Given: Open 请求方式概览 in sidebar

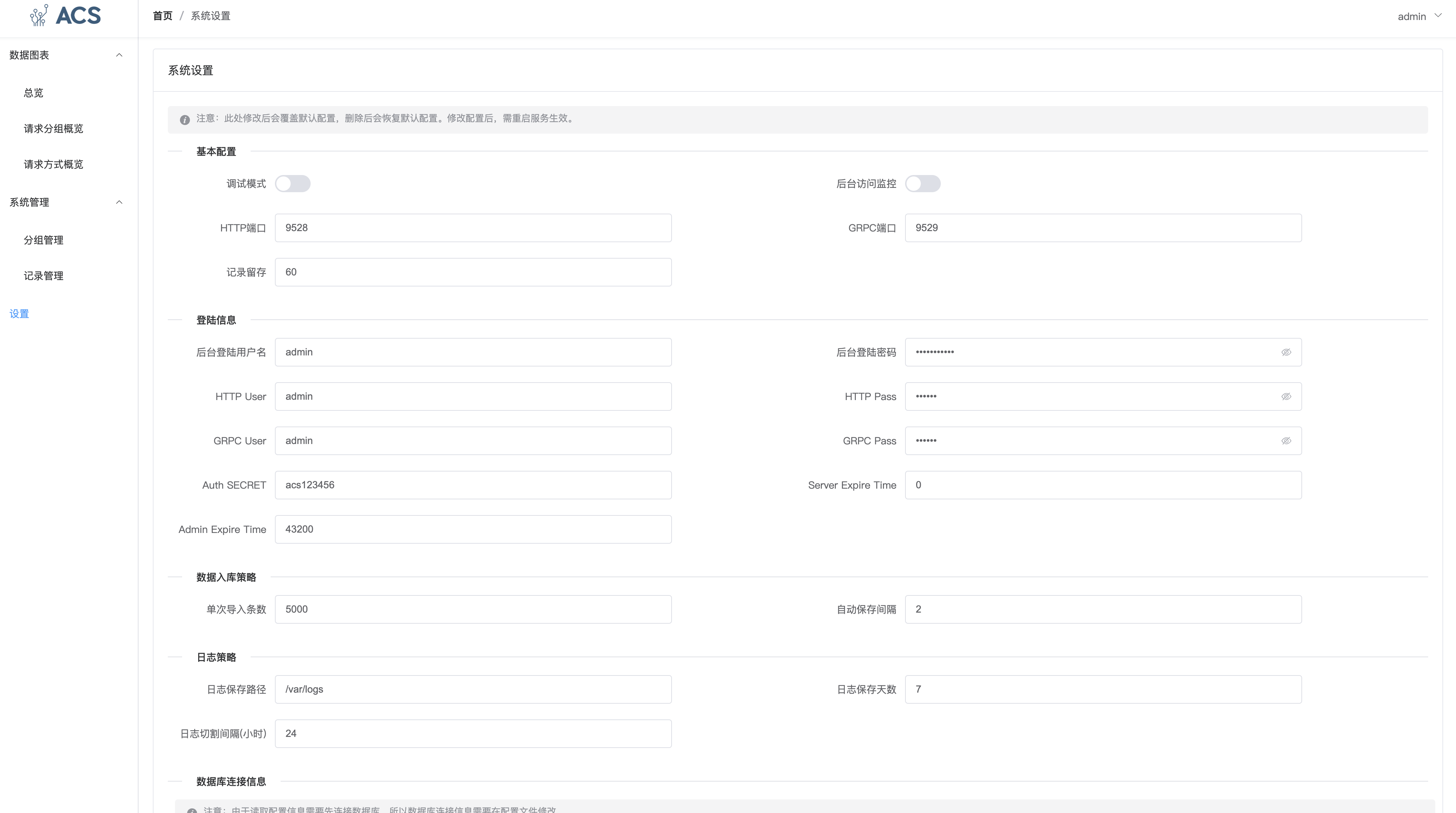Looking at the screenshot, I should [x=53, y=165].
